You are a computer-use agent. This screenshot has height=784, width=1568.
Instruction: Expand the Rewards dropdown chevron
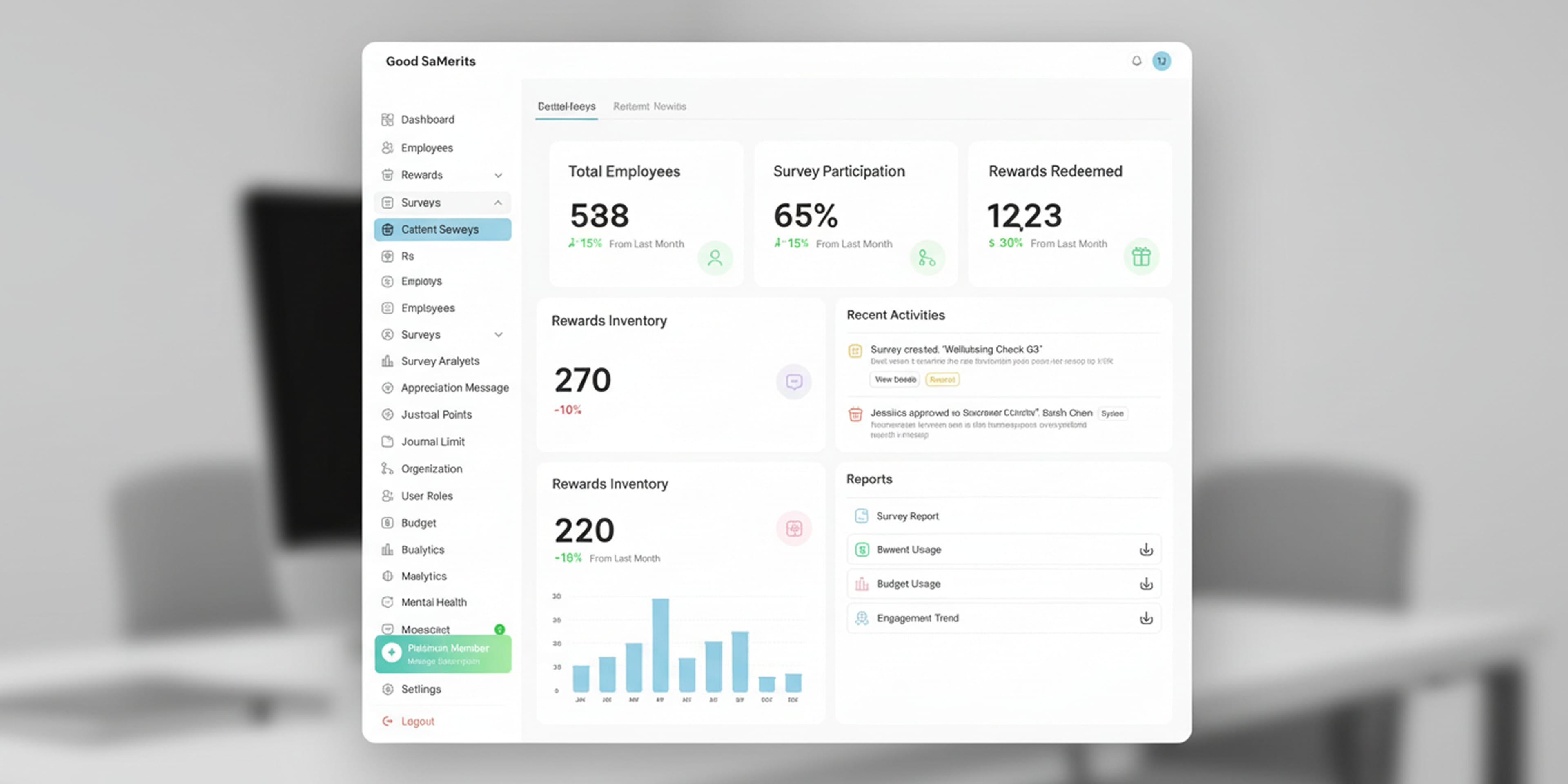(499, 175)
